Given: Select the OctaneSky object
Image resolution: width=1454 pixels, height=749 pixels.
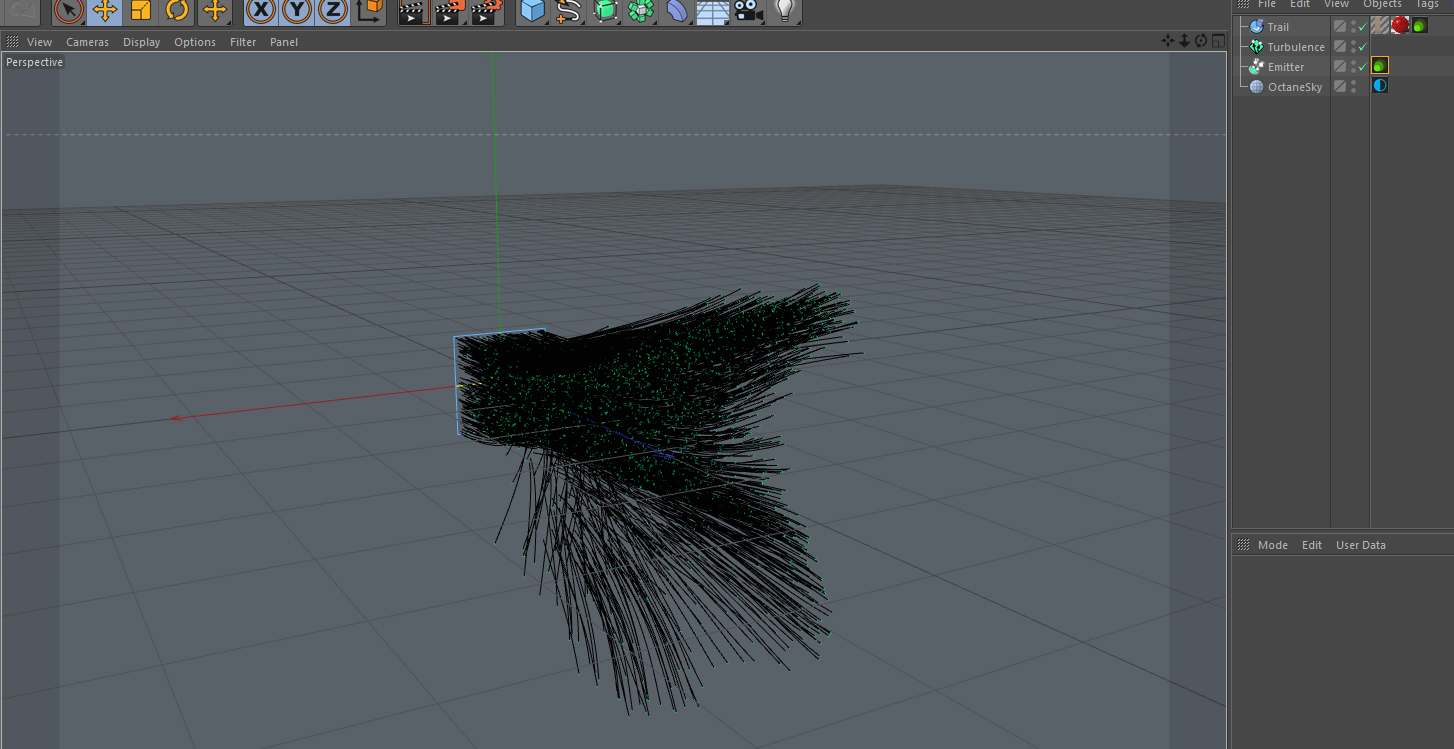Looking at the screenshot, I should coord(1295,87).
